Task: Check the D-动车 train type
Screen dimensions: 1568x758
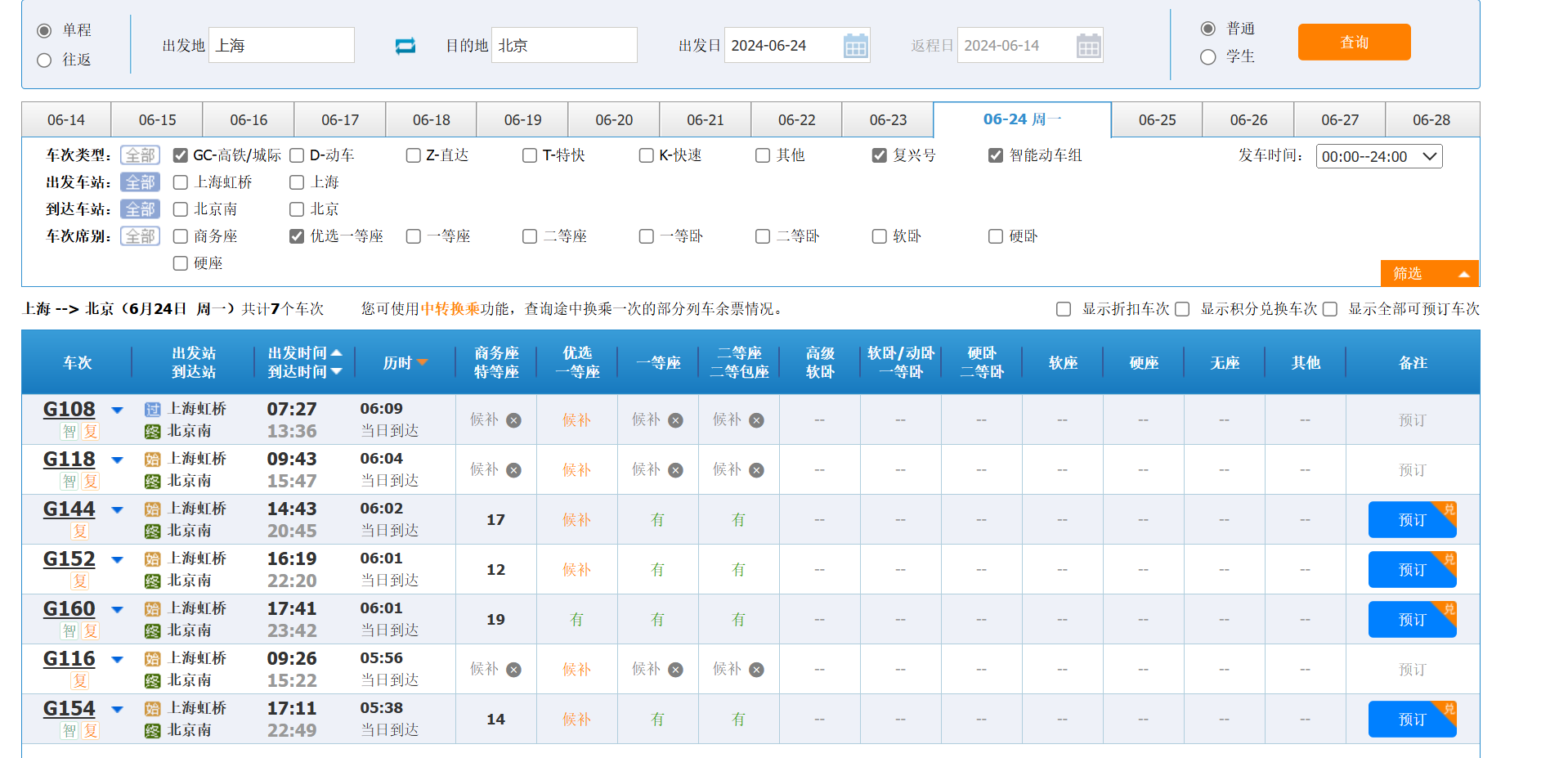Action: tap(297, 155)
